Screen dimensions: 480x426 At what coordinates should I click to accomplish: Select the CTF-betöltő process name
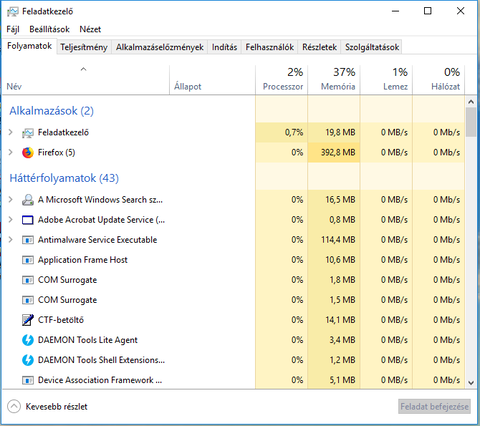(x=61, y=320)
